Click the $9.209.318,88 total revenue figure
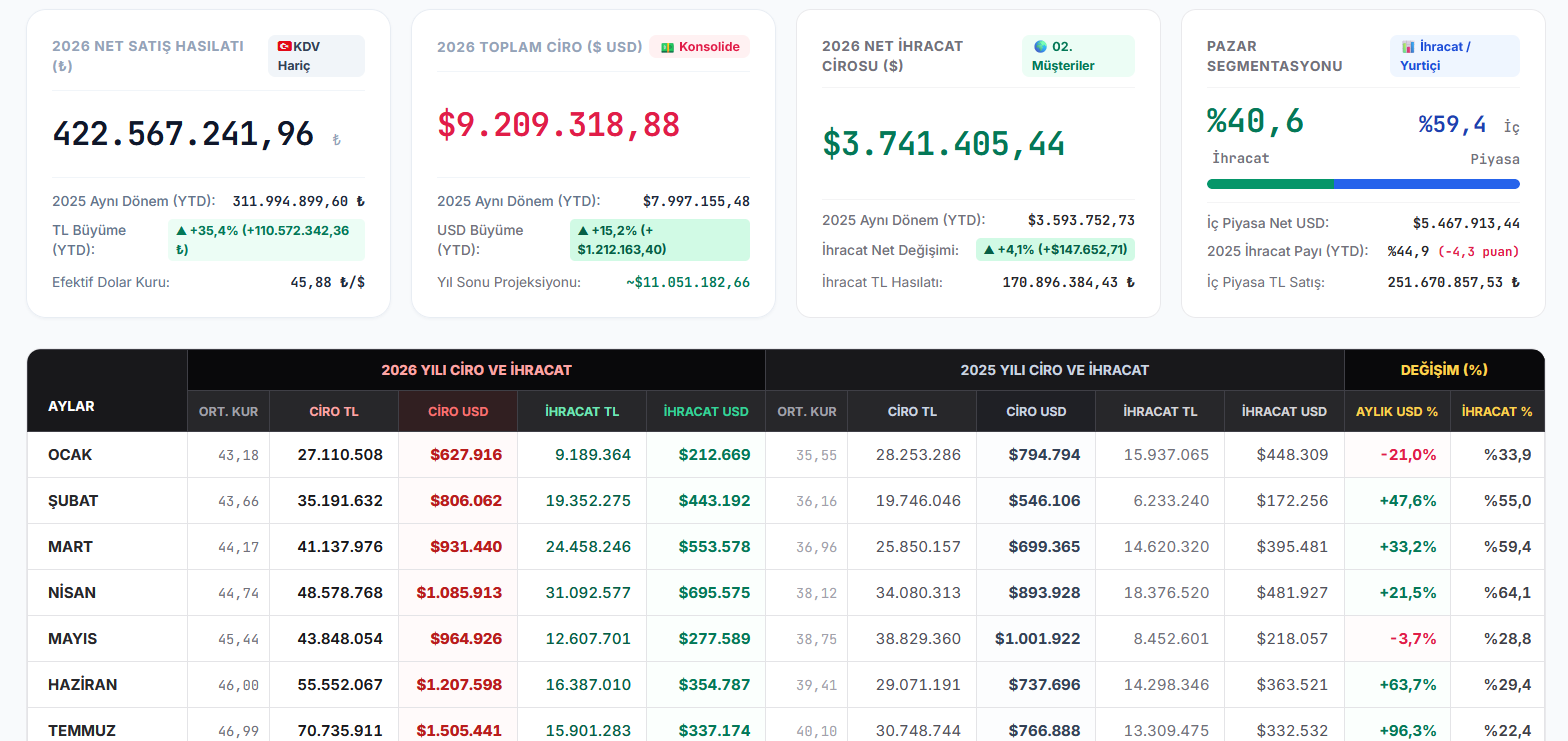This screenshot has width=1568, height=741. click(559, 124)
